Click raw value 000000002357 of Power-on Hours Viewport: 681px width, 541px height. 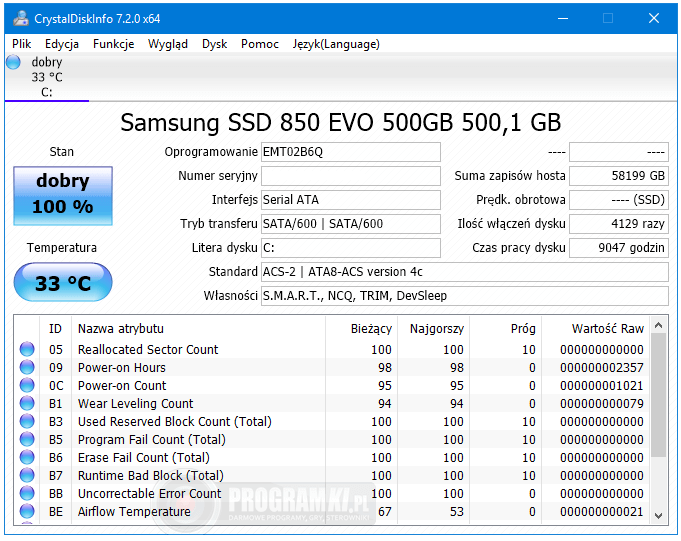[x=602, y=368]
